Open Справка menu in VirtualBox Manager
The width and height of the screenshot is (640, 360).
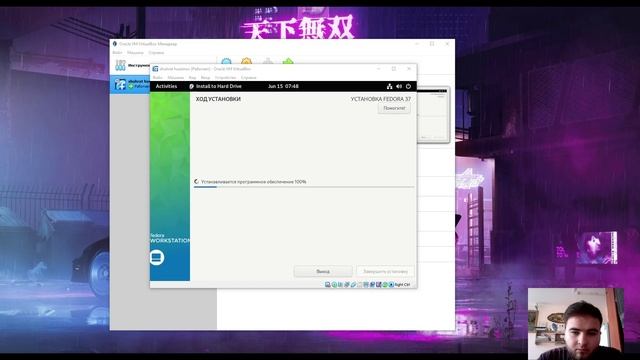156,53
